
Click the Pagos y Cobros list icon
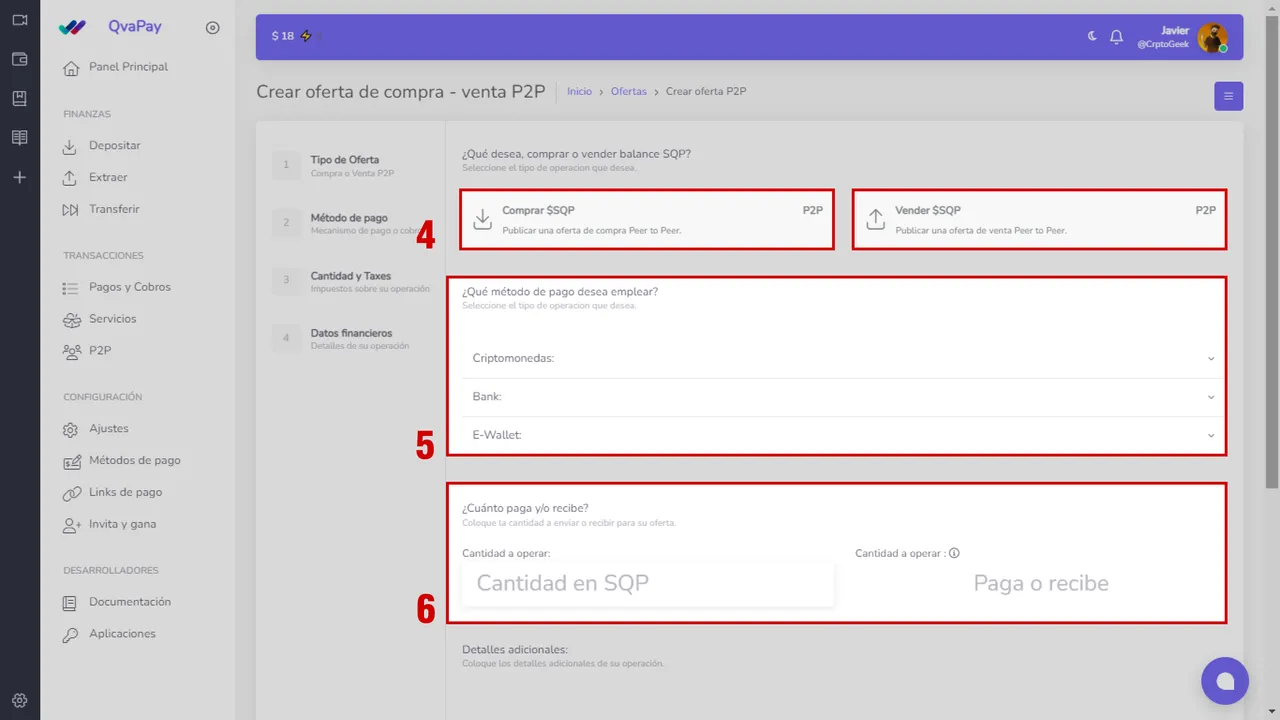(x=70, y=288)
